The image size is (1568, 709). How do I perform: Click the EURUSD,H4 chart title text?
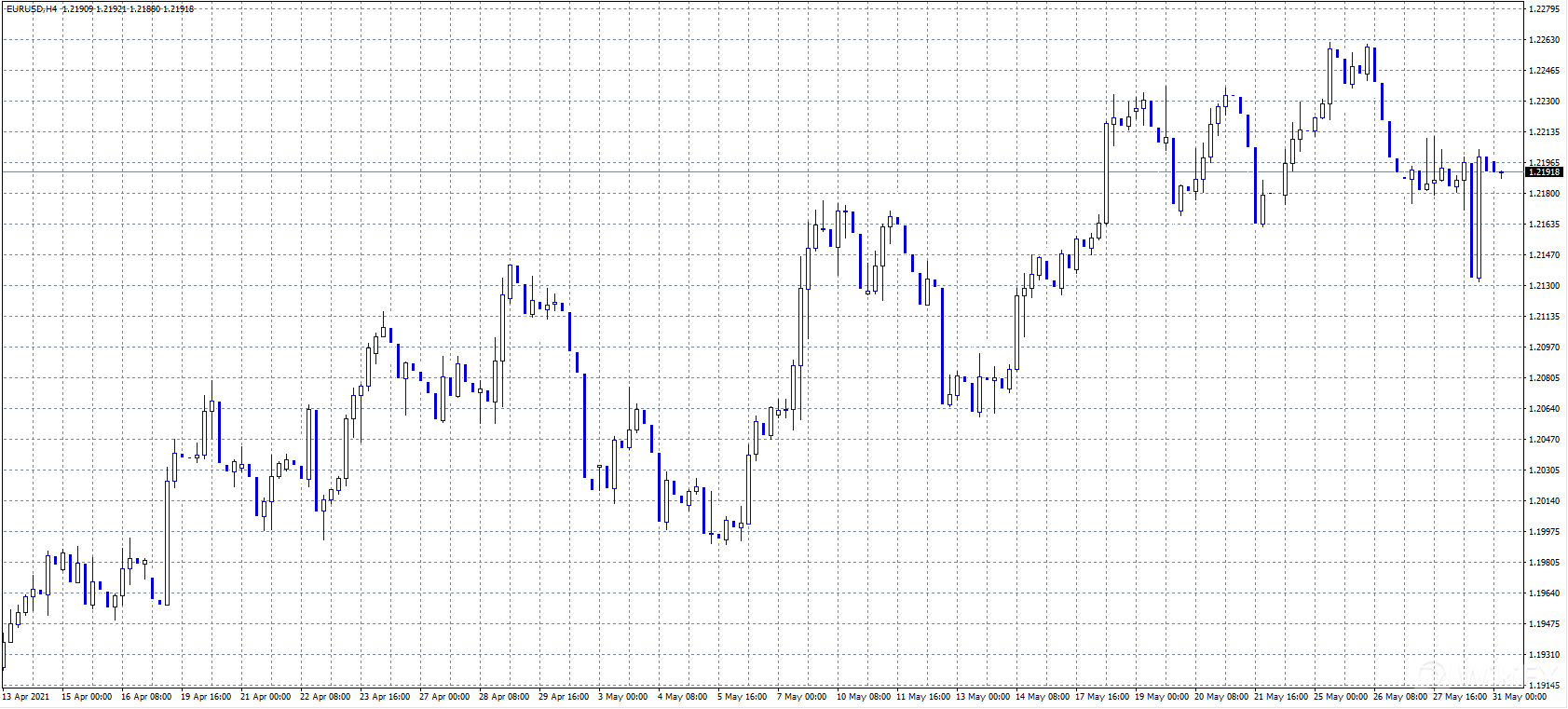pos(32,8)
